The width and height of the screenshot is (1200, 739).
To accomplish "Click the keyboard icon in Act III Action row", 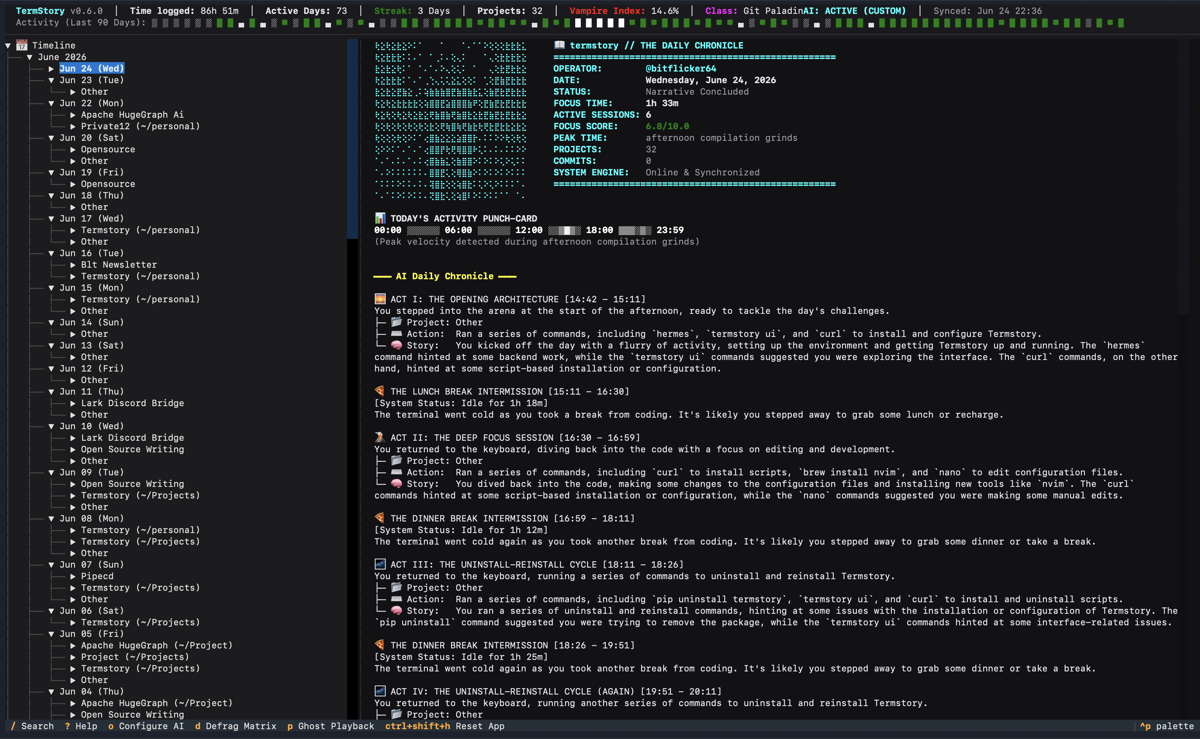I will pyautogui.click(x=397, y=599).
